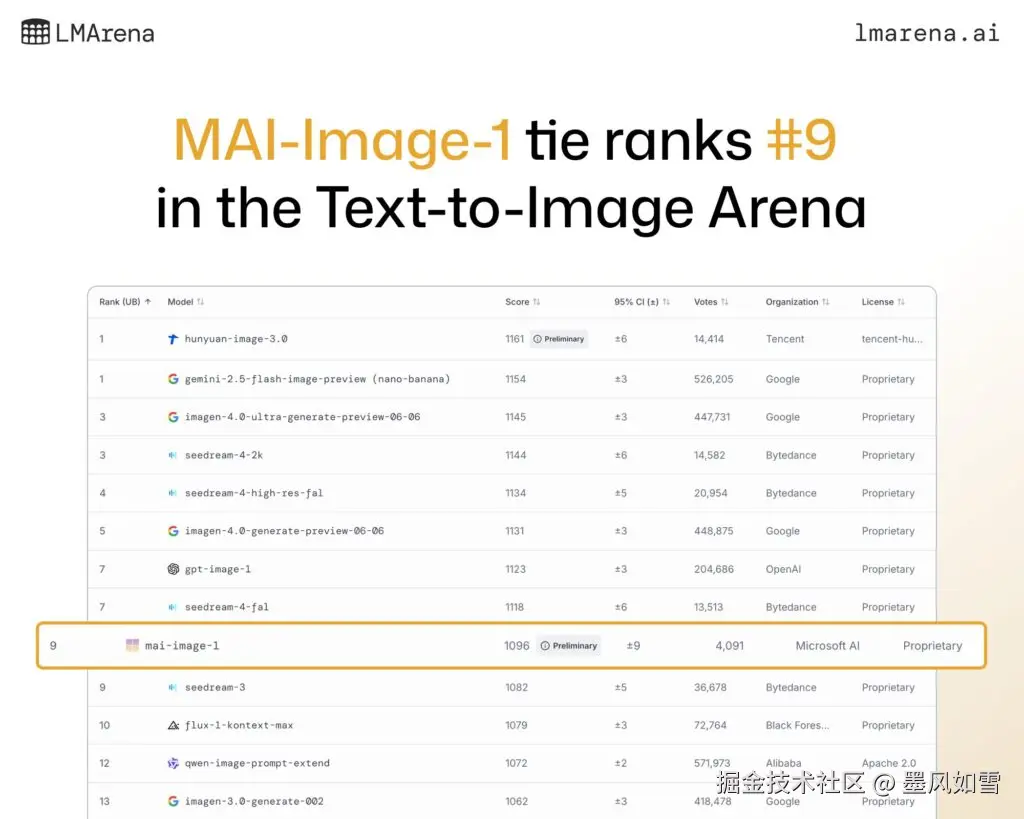Viewport: 1024px width, 819px height.
Task: Click the votes value 204,686
Action: click(713, 569)
